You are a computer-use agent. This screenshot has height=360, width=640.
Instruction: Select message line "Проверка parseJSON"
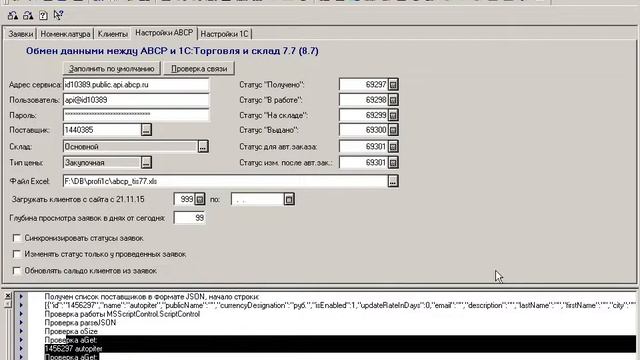click(80, 323)
